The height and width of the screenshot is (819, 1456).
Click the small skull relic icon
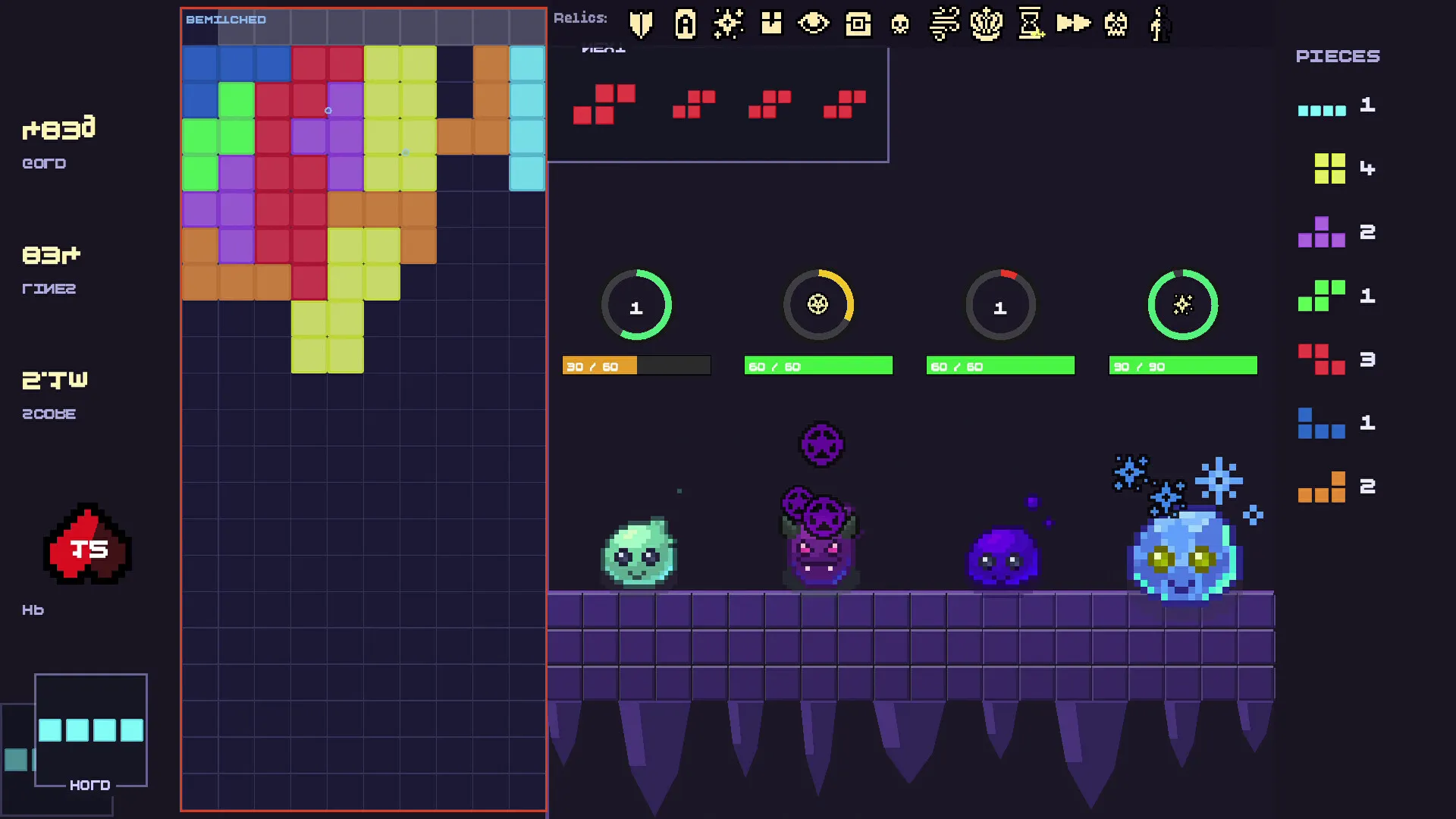click(900, 25)
